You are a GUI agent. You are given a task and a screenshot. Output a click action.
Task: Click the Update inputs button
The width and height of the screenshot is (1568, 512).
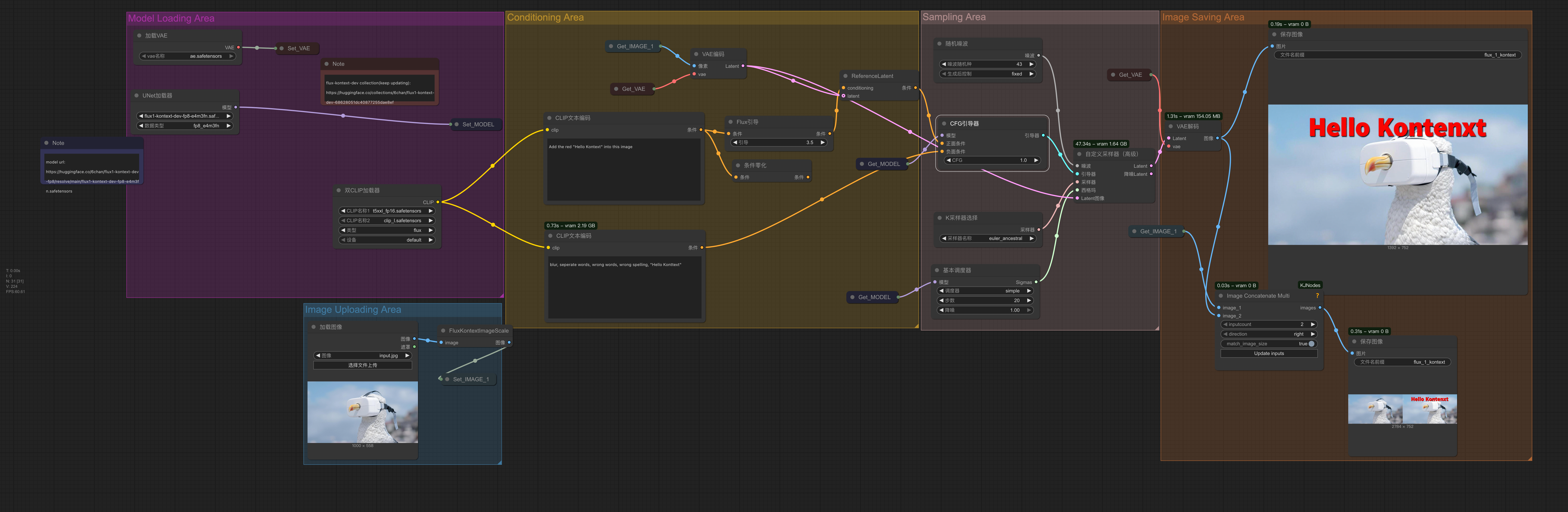[x=1269, y=354]
